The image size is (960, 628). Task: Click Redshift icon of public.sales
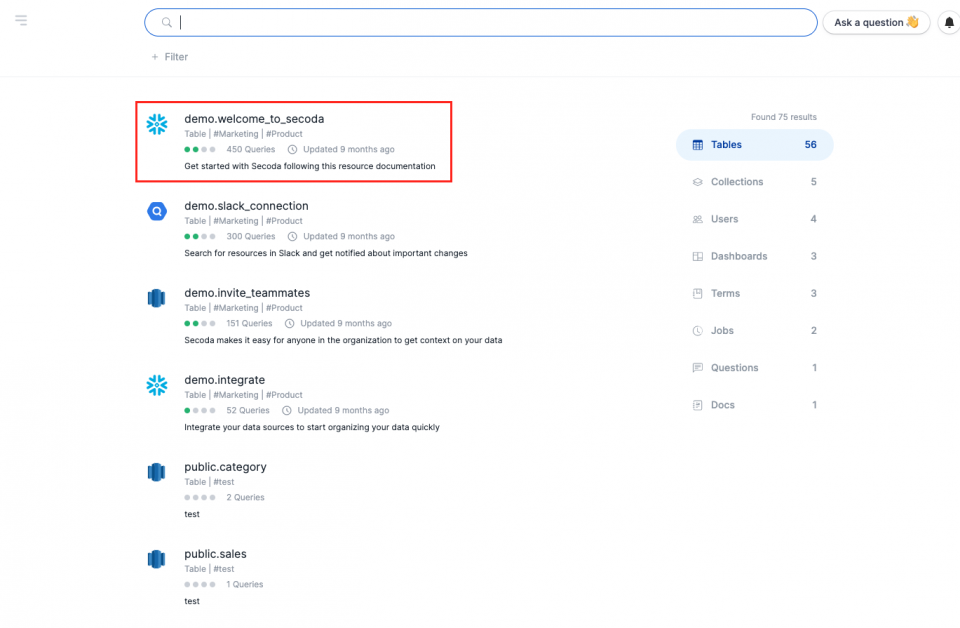157,559
